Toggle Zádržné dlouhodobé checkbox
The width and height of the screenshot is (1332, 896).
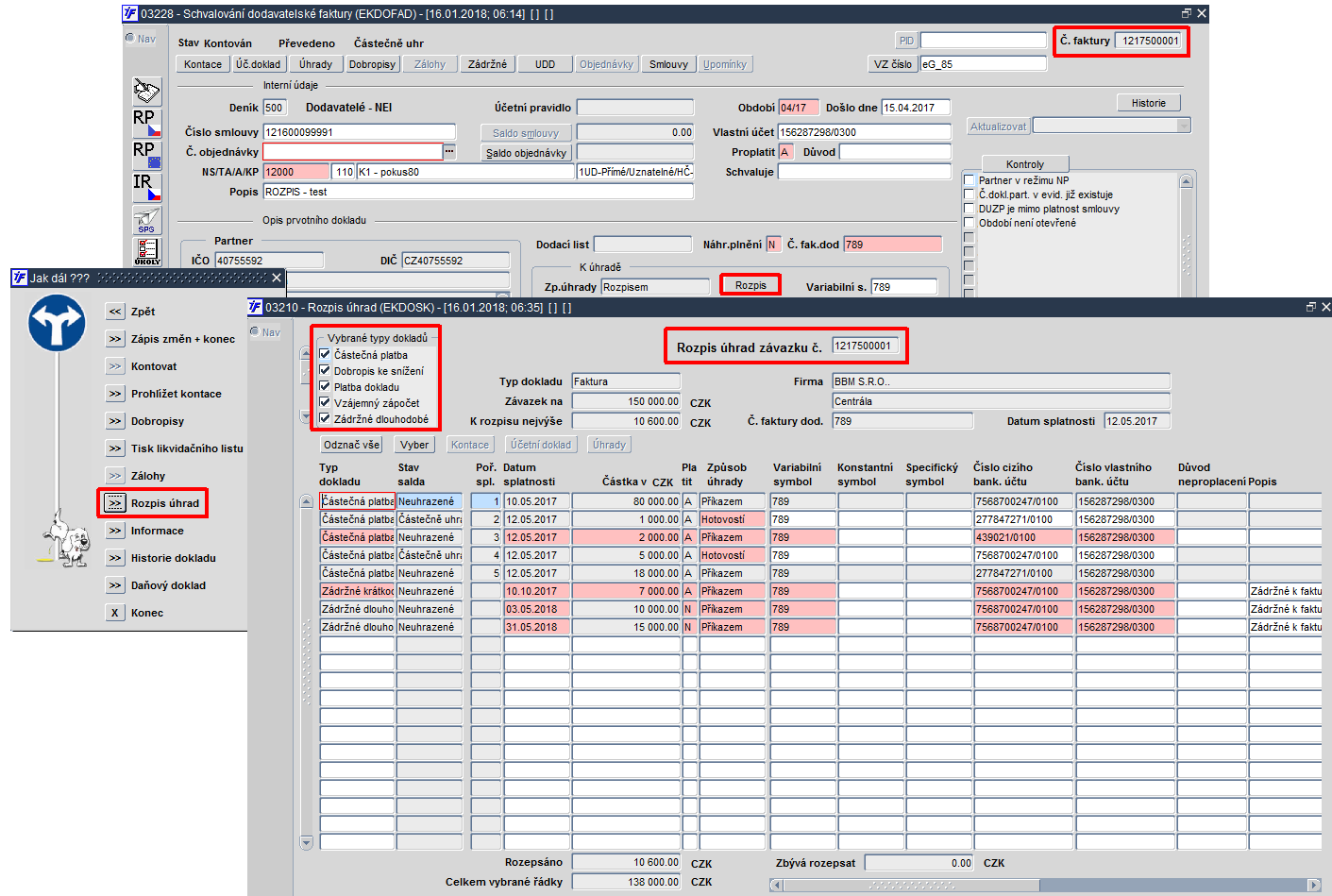[325, 419]
